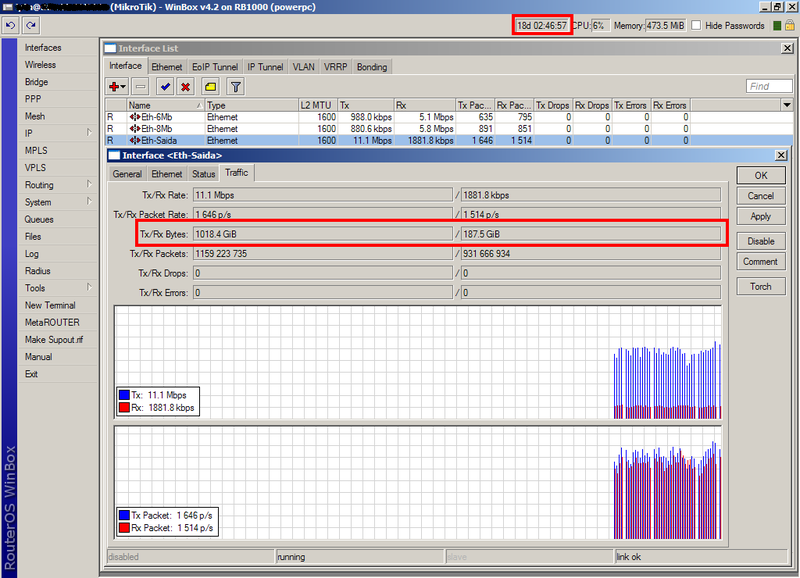Click the L2 MTU column header
The height and width of the screenshot is (578, 800).
tap(318, 105)
